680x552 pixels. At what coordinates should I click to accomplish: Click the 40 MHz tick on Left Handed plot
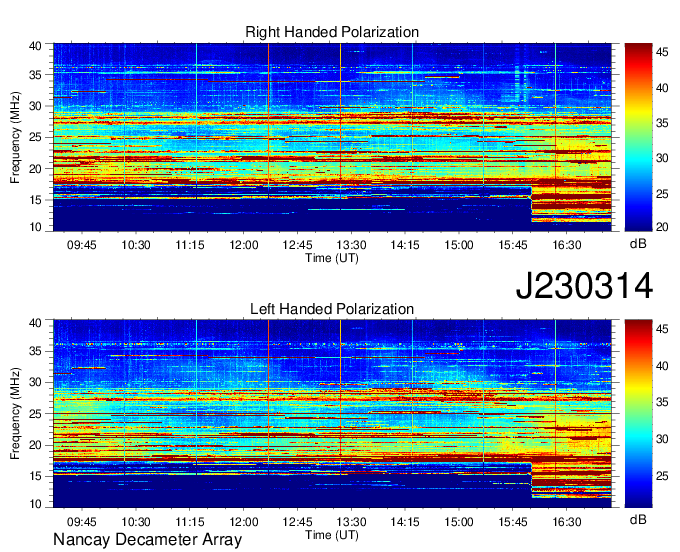click(x=35, y=323)
